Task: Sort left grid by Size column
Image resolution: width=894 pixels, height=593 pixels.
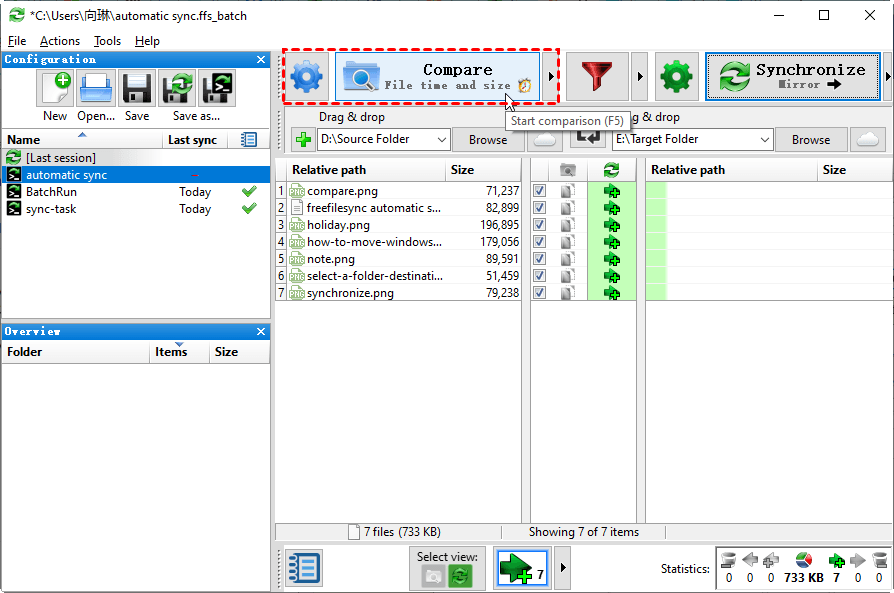Action: (x=483, y=170)
